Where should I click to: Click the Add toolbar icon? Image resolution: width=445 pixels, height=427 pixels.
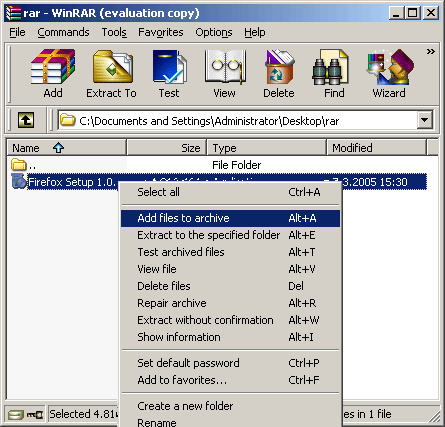click(x=53, y=67)
